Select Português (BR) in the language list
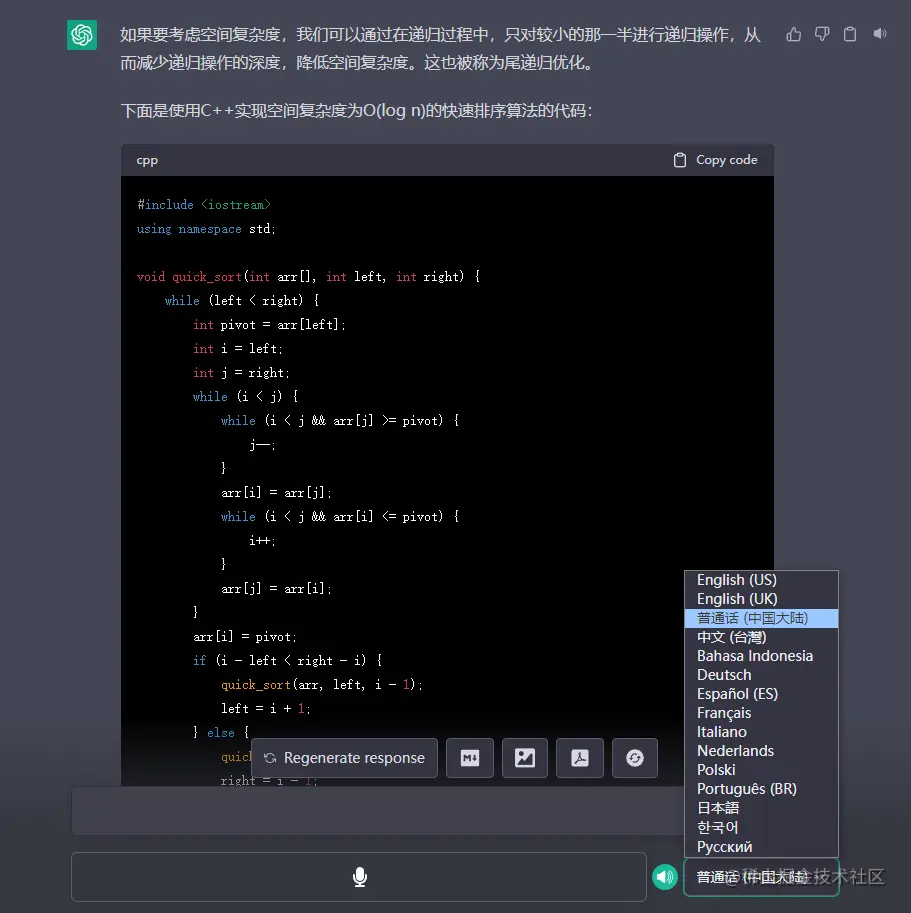911x913 pixels. (761, 789)
